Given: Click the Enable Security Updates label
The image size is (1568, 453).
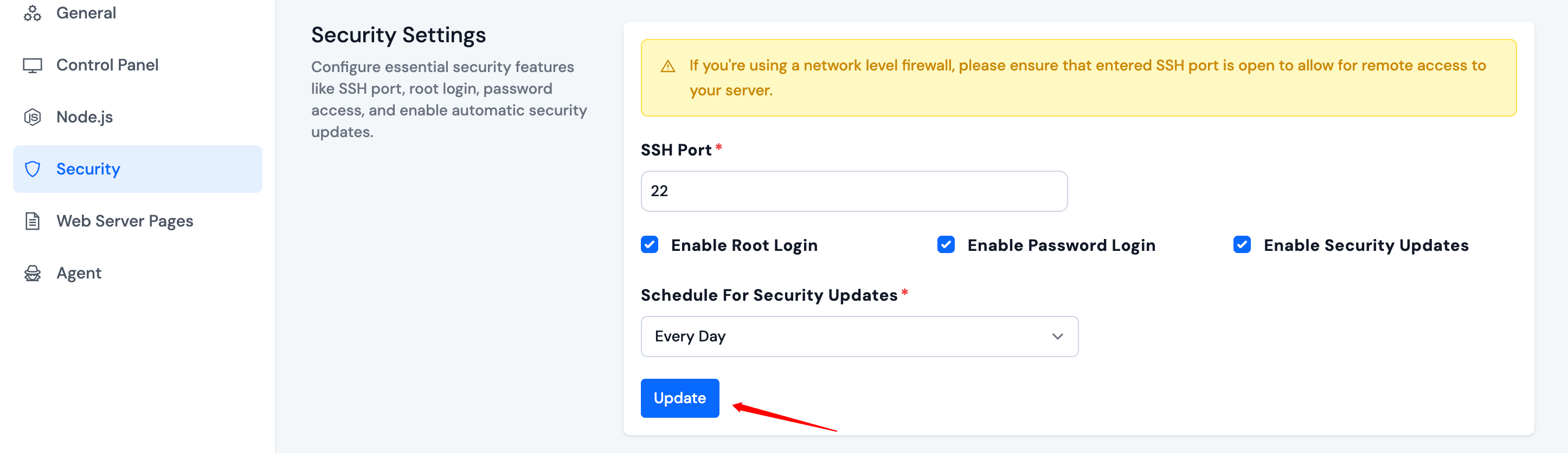Looking at the screenshot, I should [1366, 245].
